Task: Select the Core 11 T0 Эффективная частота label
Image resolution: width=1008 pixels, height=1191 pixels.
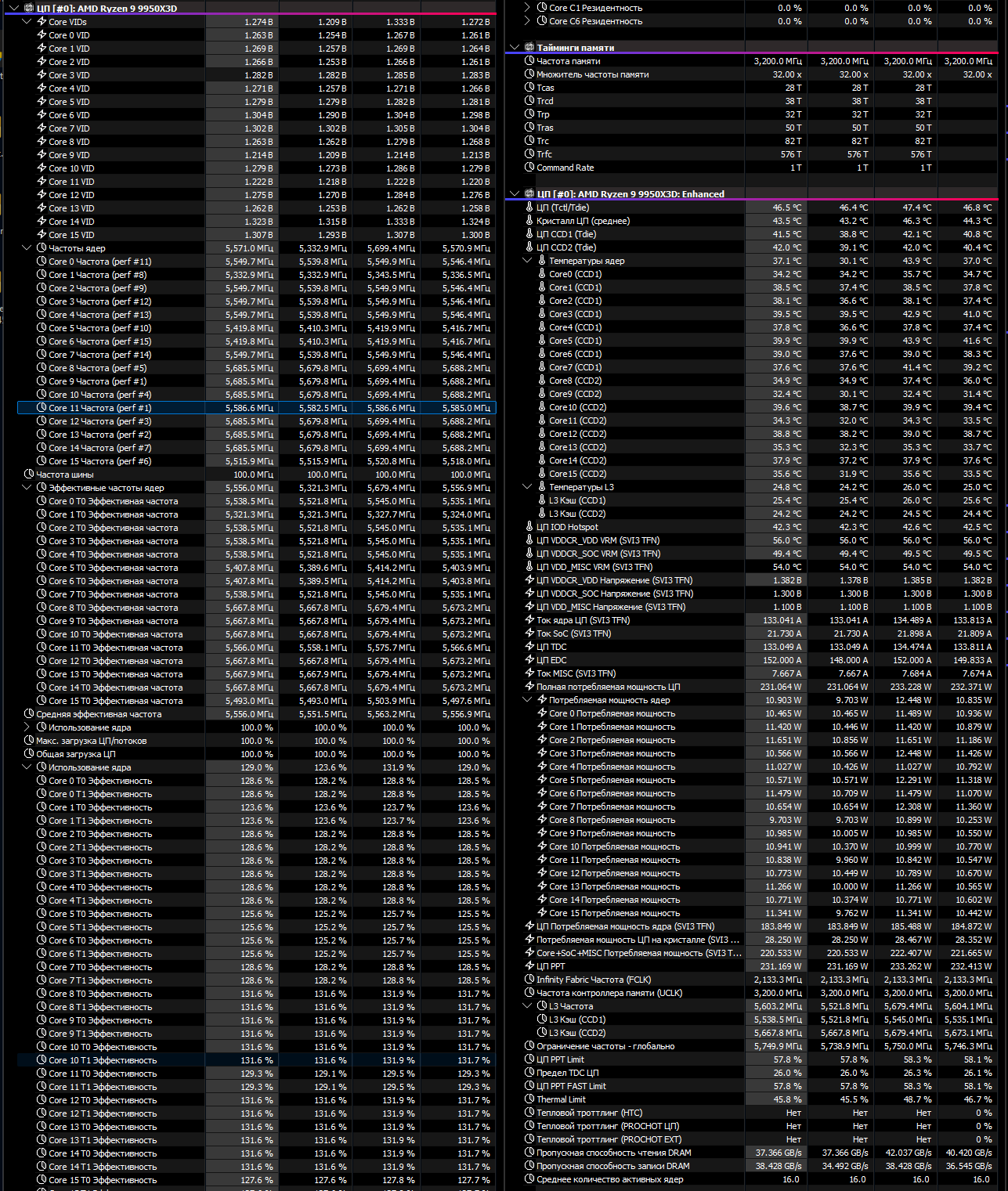Action: point(116,648)
